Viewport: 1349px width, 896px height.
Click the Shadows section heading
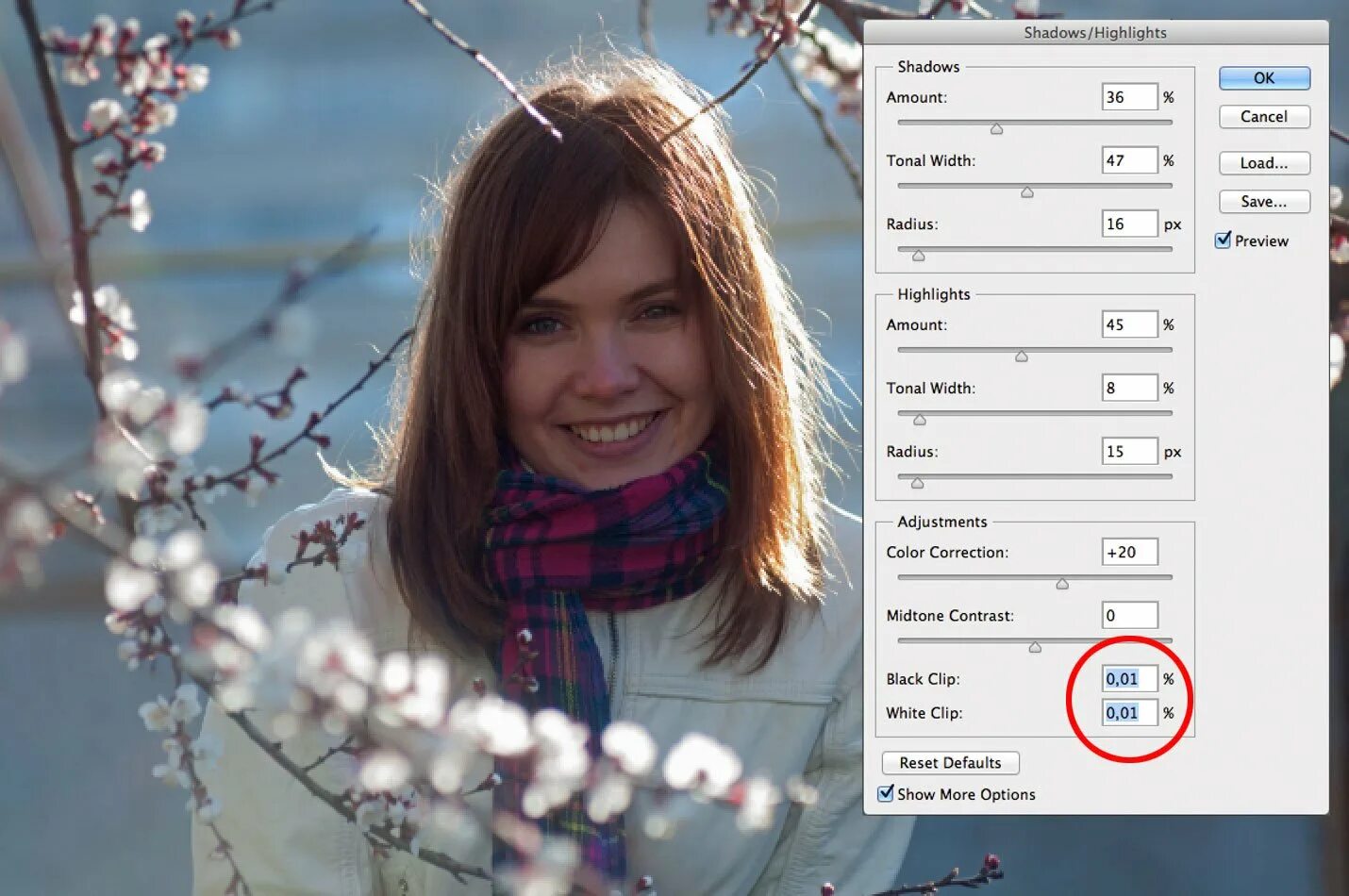click(x=928, y=67)
